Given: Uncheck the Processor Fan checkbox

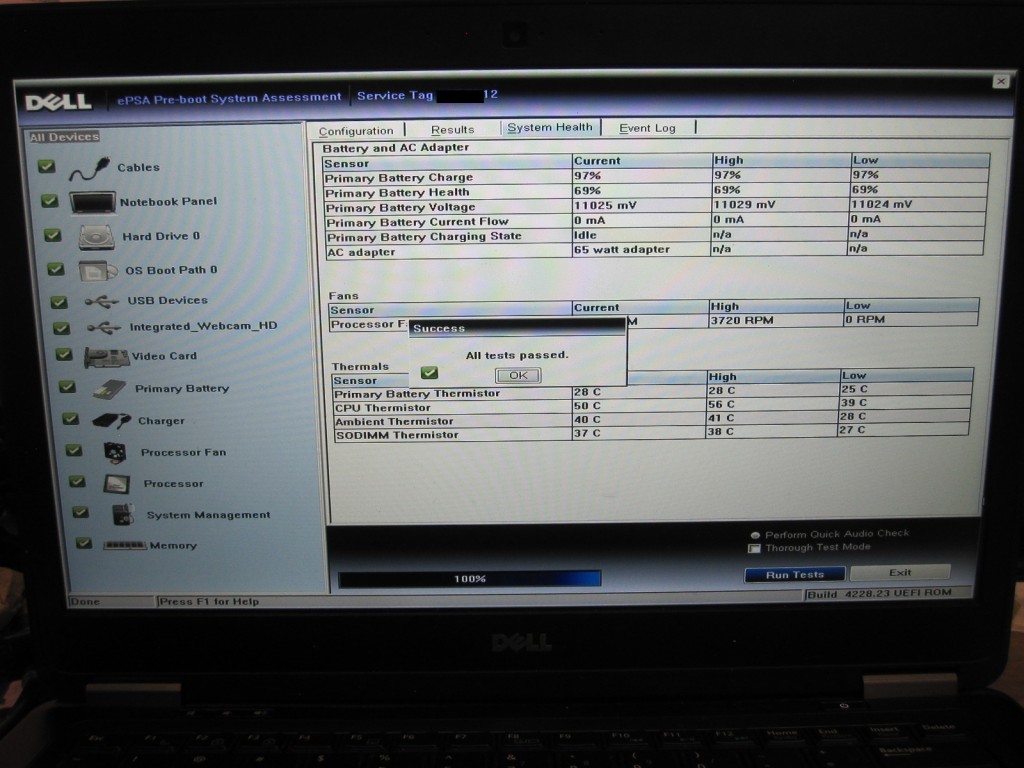Looking at the screenshot, I should [74, 450].
